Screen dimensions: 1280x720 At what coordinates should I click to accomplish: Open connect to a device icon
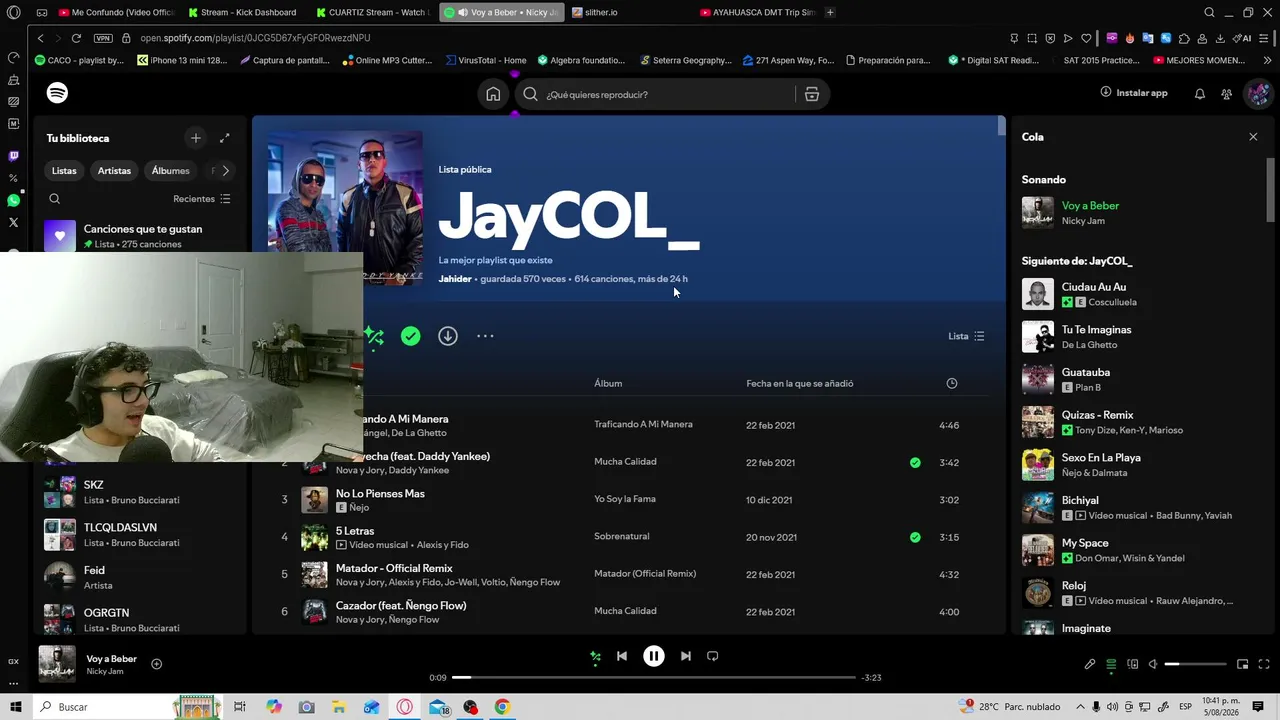pyautogui.click(x=1132, y=664)
